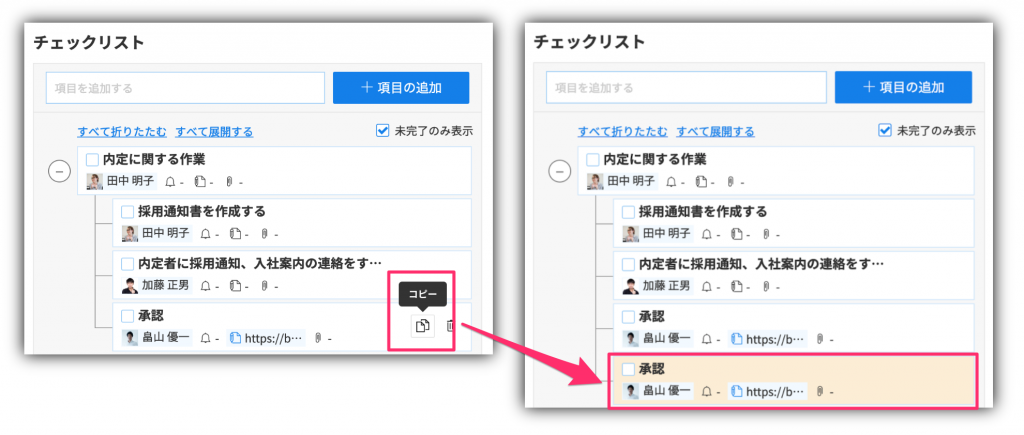Left panel: bell icon beside 加藤 正男
The image size is (1024, 435).
[x=206, y=286]
